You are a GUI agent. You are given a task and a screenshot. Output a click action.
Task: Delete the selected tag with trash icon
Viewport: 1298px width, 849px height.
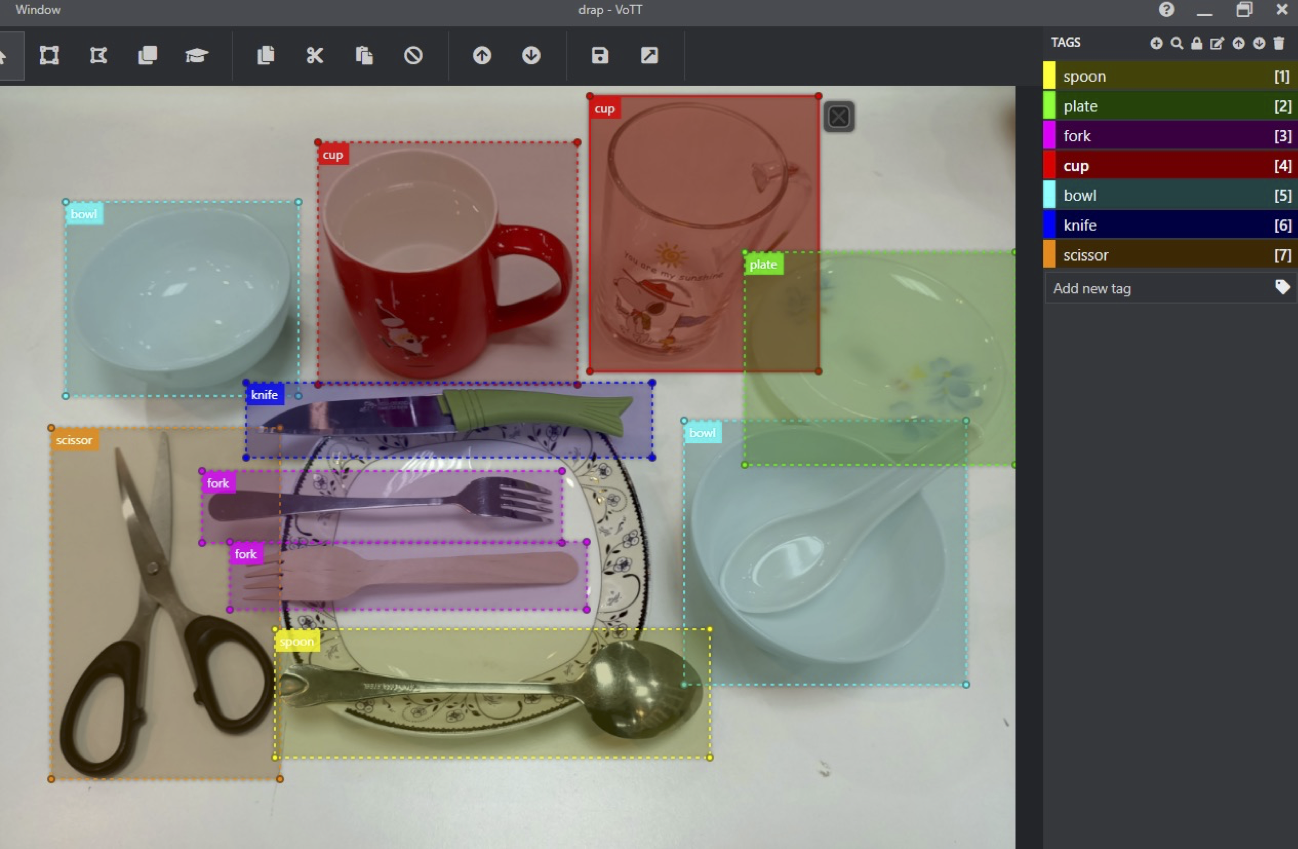[x=1279, y=43]
